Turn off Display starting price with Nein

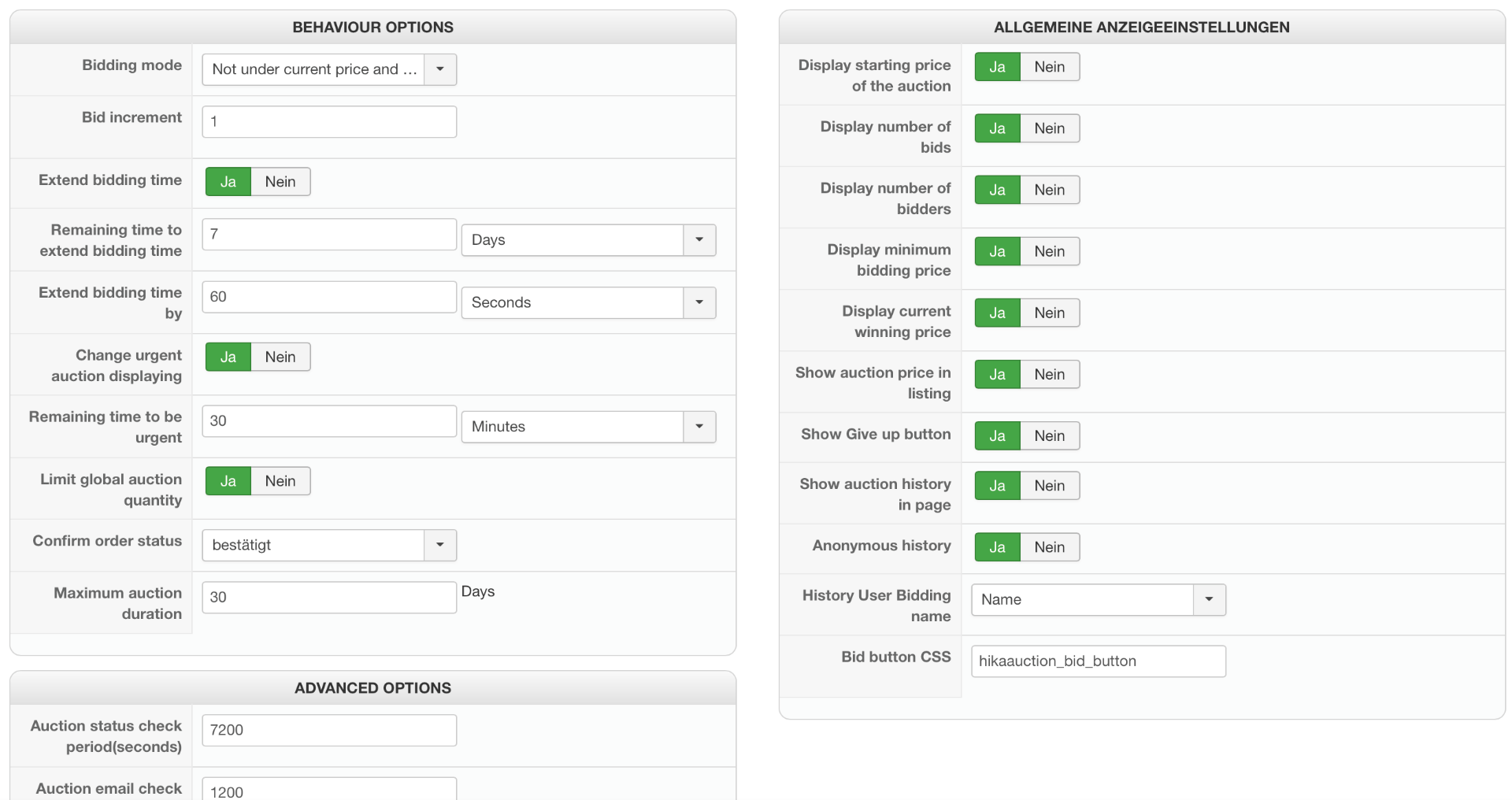pos(1049,67)
